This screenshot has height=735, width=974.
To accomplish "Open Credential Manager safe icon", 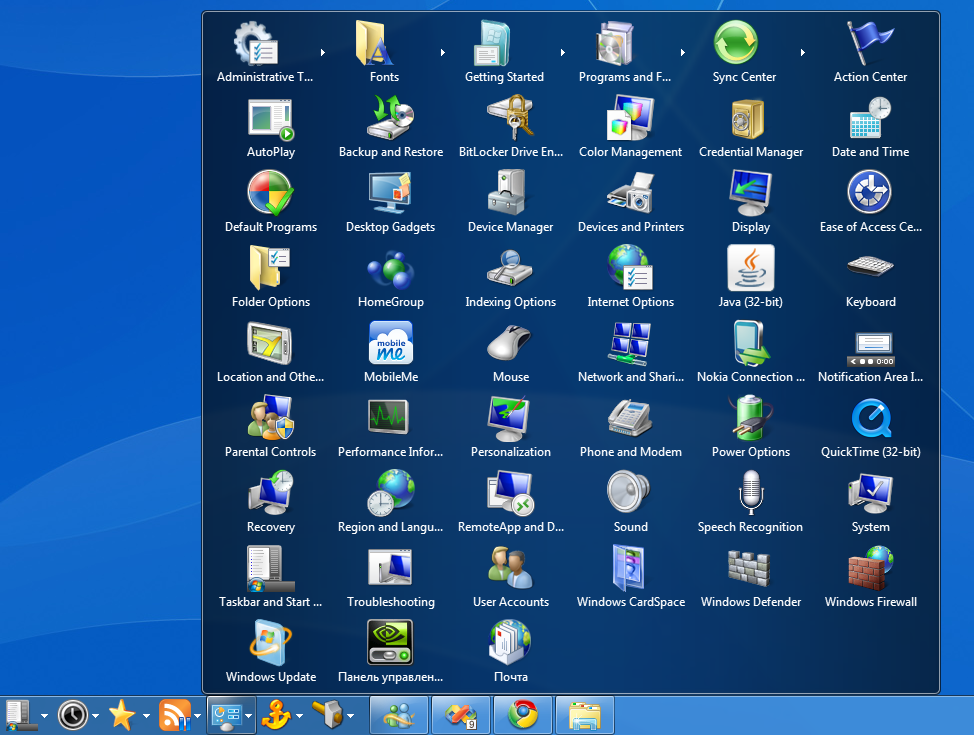I will point(747,119).
